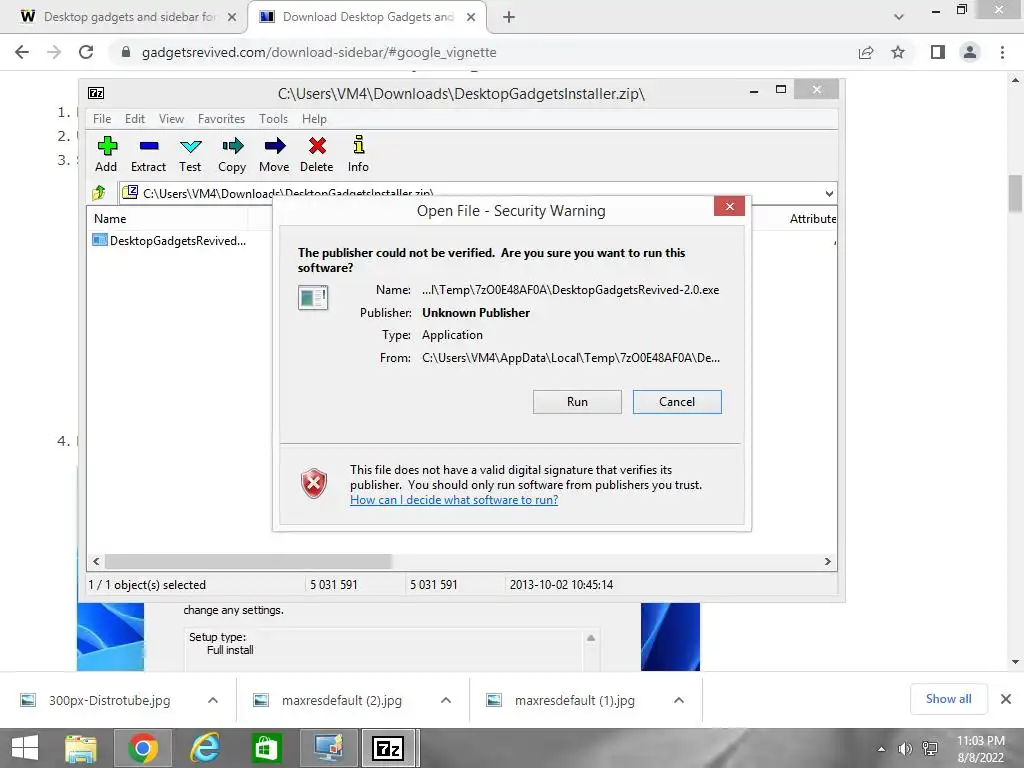This screenshot has width=1024, height=768.
Task: Bookmark this page with the star icon
Action: point(898,52)
